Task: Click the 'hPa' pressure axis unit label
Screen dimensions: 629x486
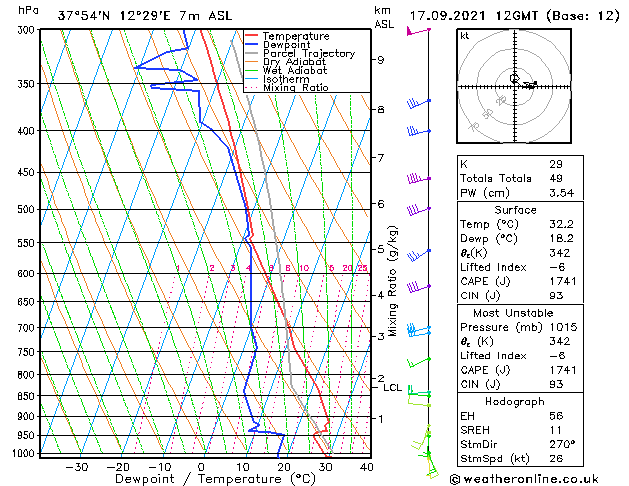Action: coord(28,11)
